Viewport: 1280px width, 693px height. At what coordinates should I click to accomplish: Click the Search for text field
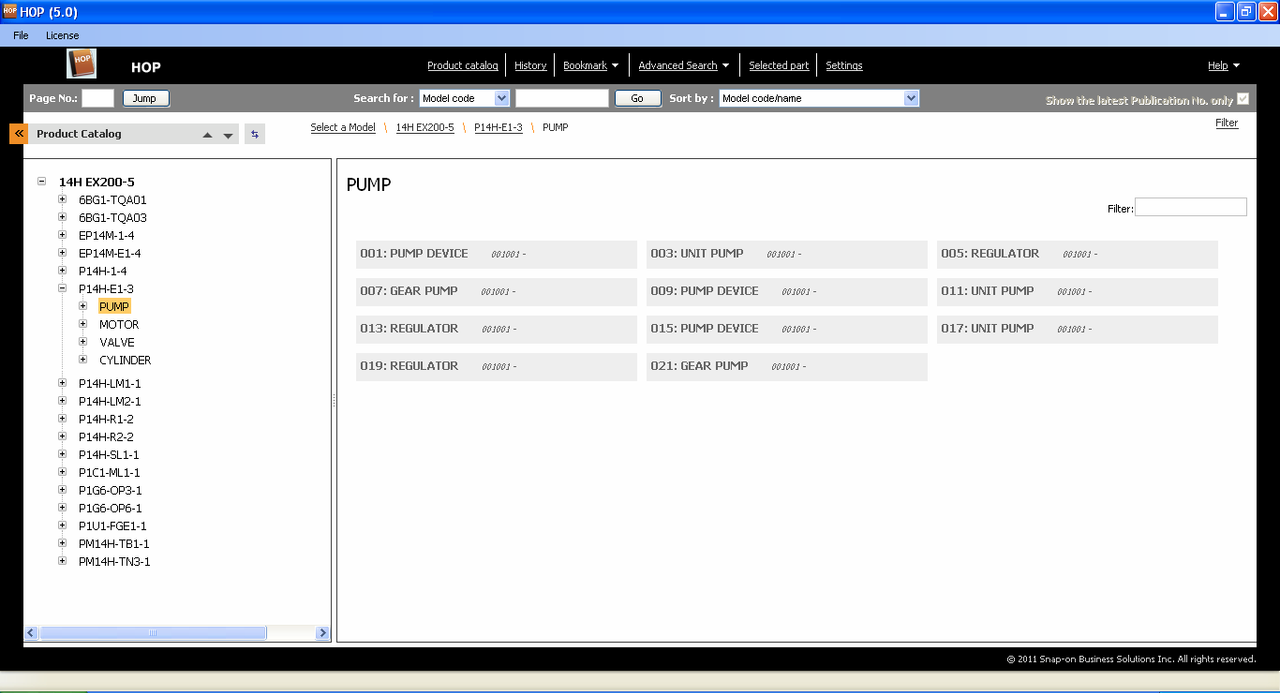(x=562, y=98)
